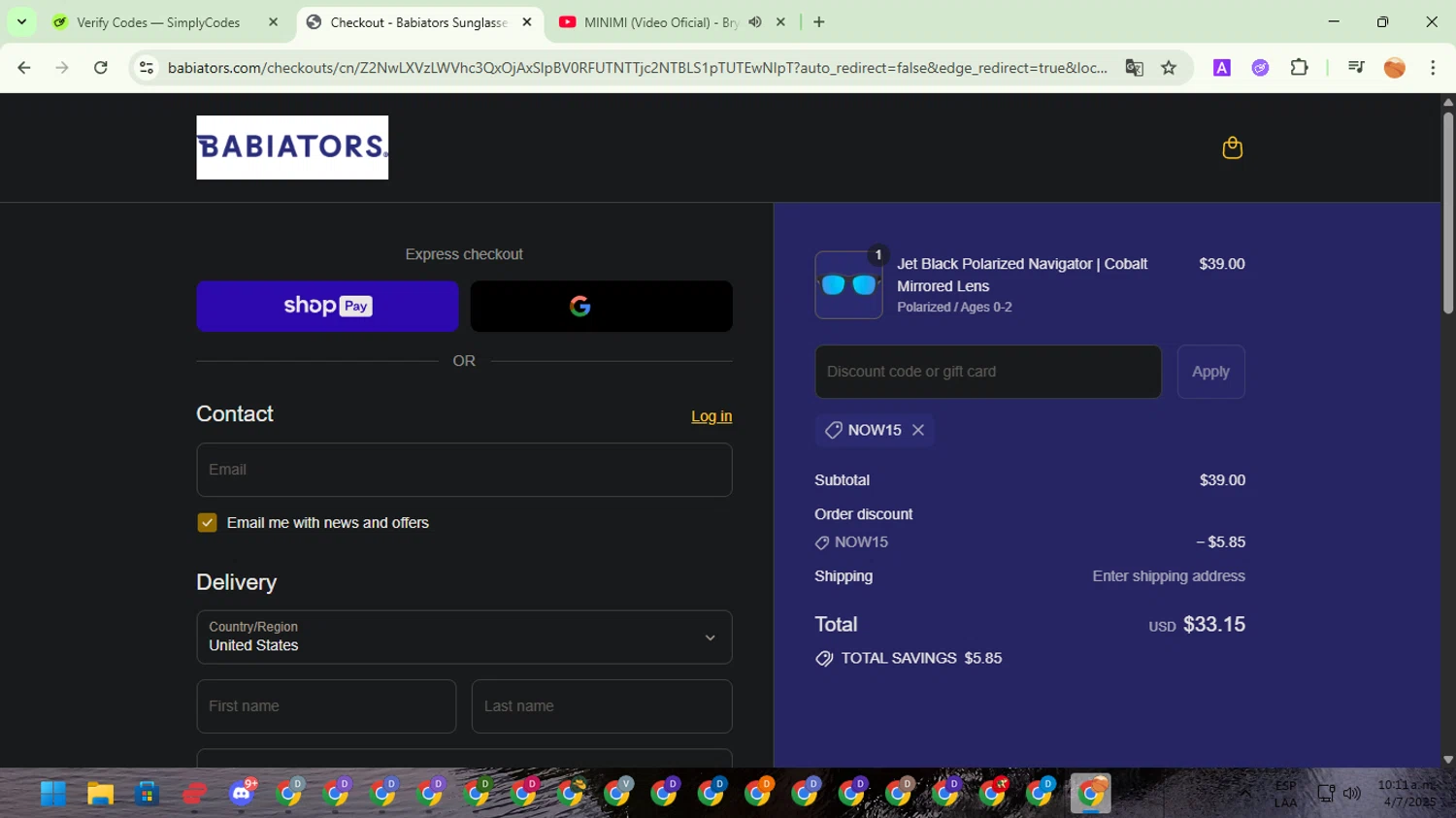1456x818 pixels.
Task: Pay with Shop Pay button
Action: pyautogui.click(x=327, y=307)
